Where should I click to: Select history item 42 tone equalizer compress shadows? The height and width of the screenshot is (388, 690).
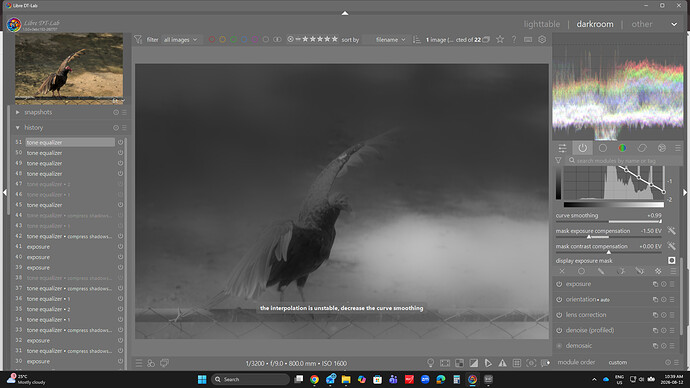pos(69,236)
